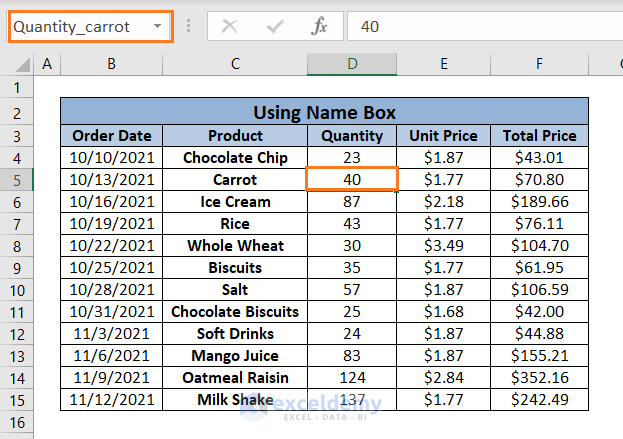Select column F header
Viewport: 623px width, 439px height.
539,64
